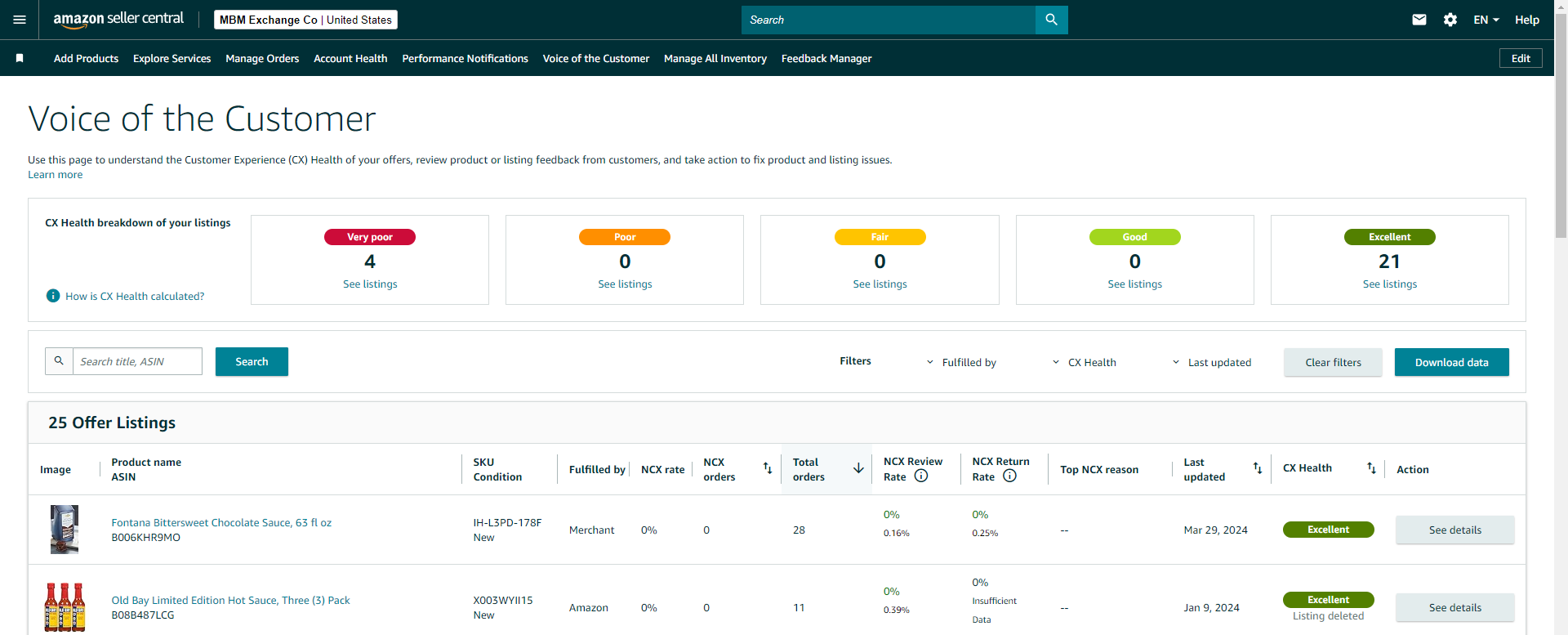
Task: Click the Learn more link
Action: click(x=56, y=174)
